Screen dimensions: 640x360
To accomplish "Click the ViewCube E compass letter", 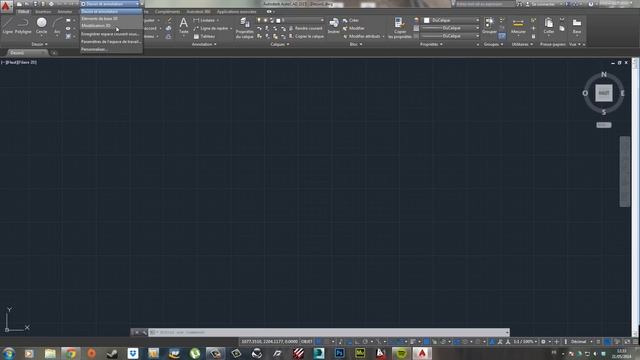I will [x=622, y=93].
